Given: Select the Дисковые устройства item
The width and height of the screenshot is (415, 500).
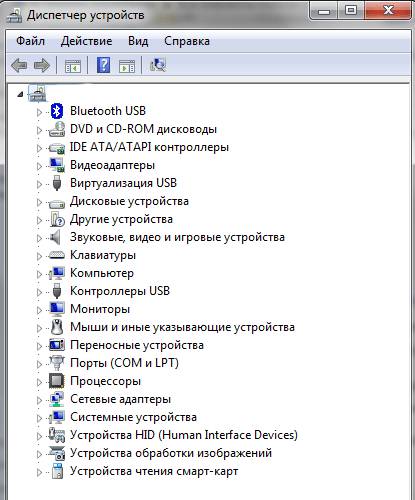Looking at the screenshot, I should click(129, 201).
